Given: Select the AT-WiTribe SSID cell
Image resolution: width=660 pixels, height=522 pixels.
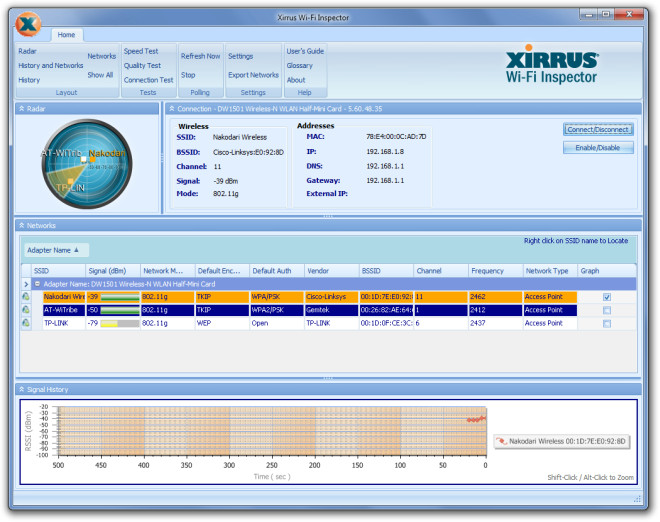Looking at the screenshot, I should 64,310.
